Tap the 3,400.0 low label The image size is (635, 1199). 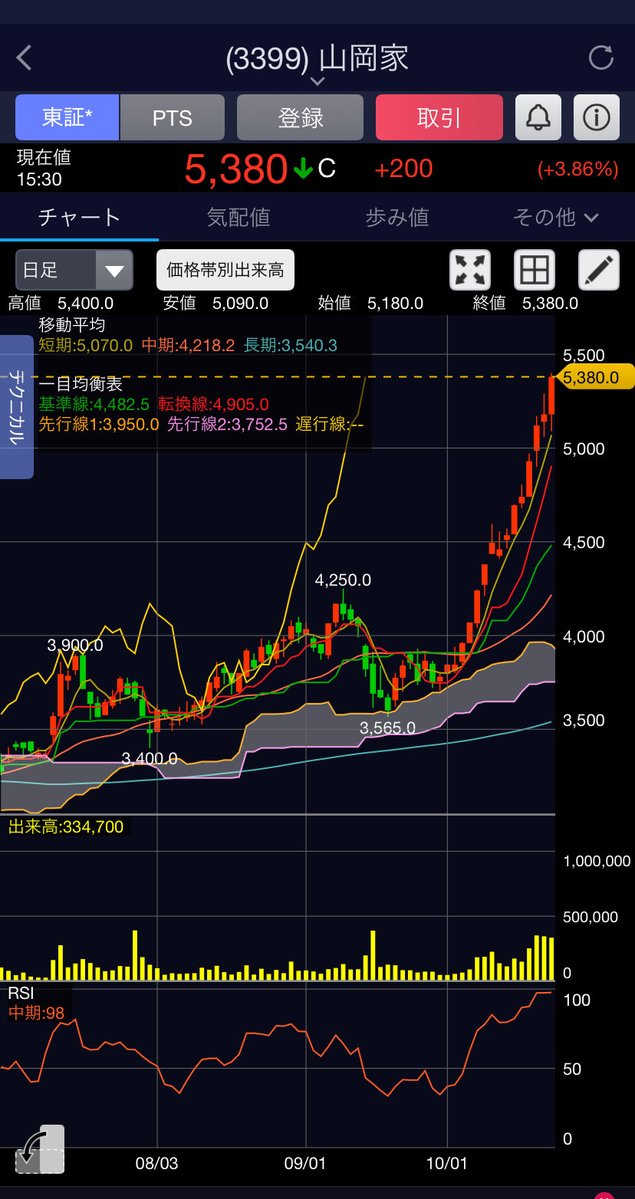click(149, 759)
